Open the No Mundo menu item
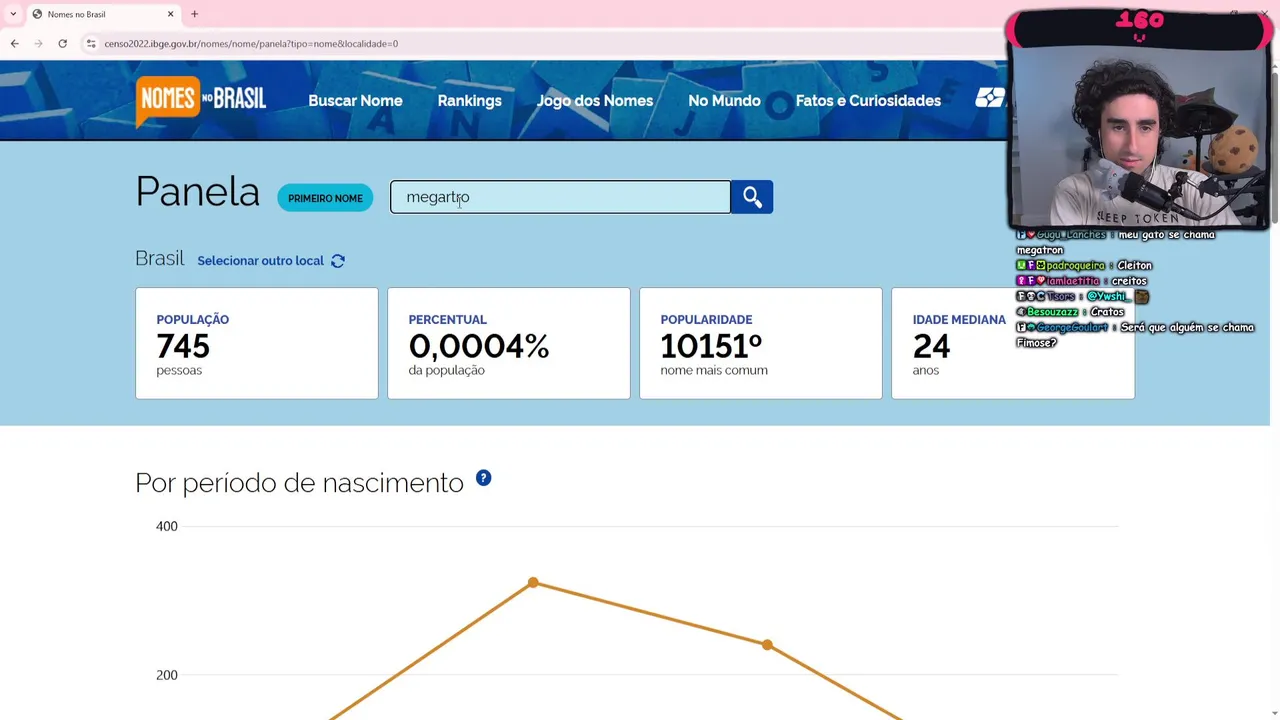Screen dimensions: 1280x720 pos(724,101)
